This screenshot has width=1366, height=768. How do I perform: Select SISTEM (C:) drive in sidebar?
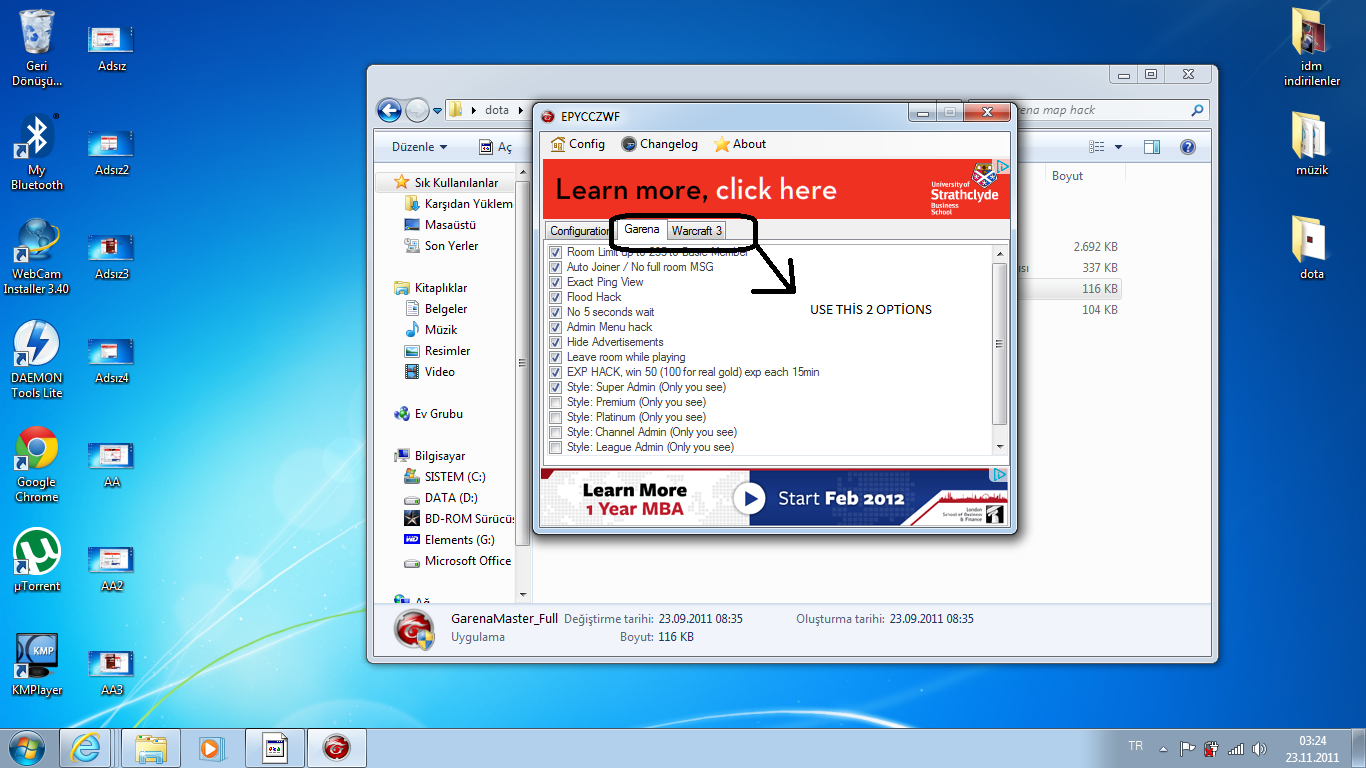click(444, 477)
